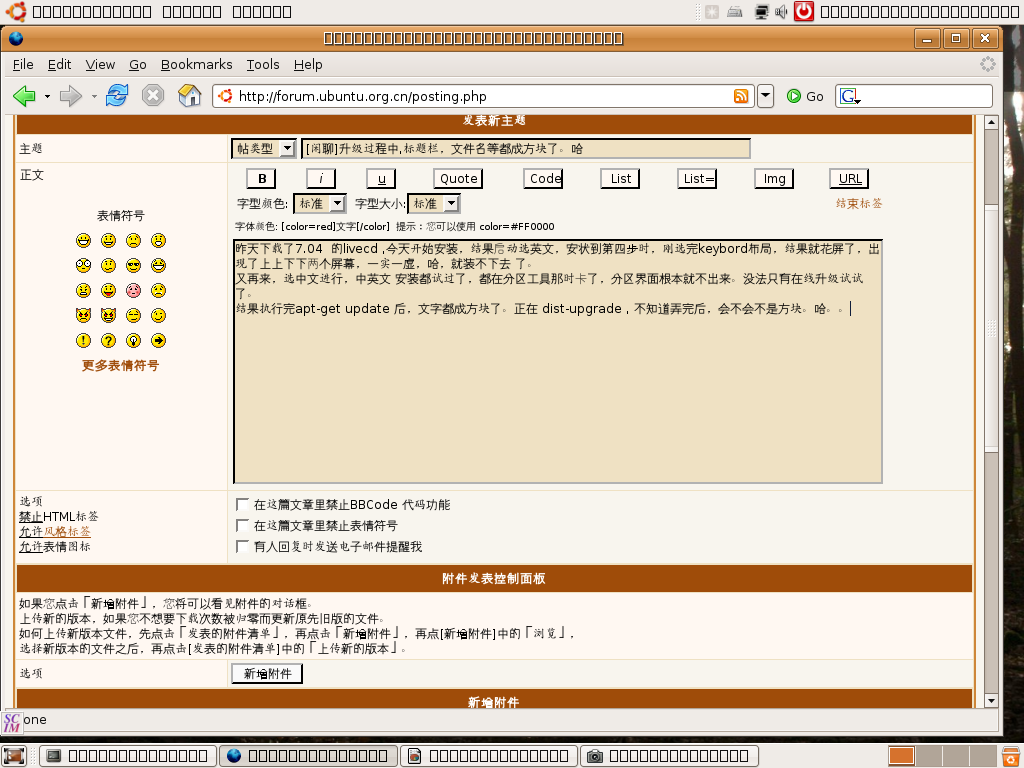Show desktop via bottom-left panel icon
1024x768 pixels.
14,756
